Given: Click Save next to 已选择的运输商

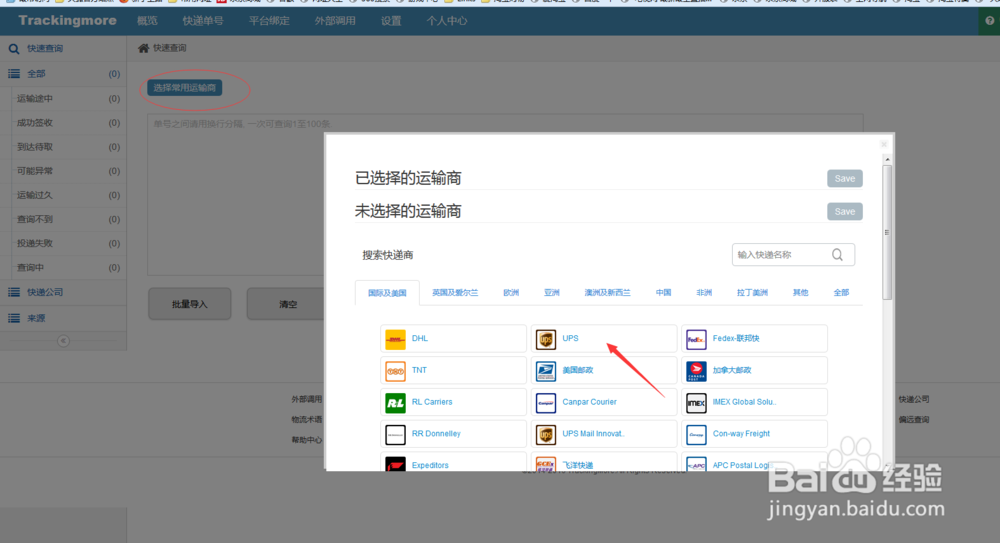Looking at the screenshot, I should [845, 179].
